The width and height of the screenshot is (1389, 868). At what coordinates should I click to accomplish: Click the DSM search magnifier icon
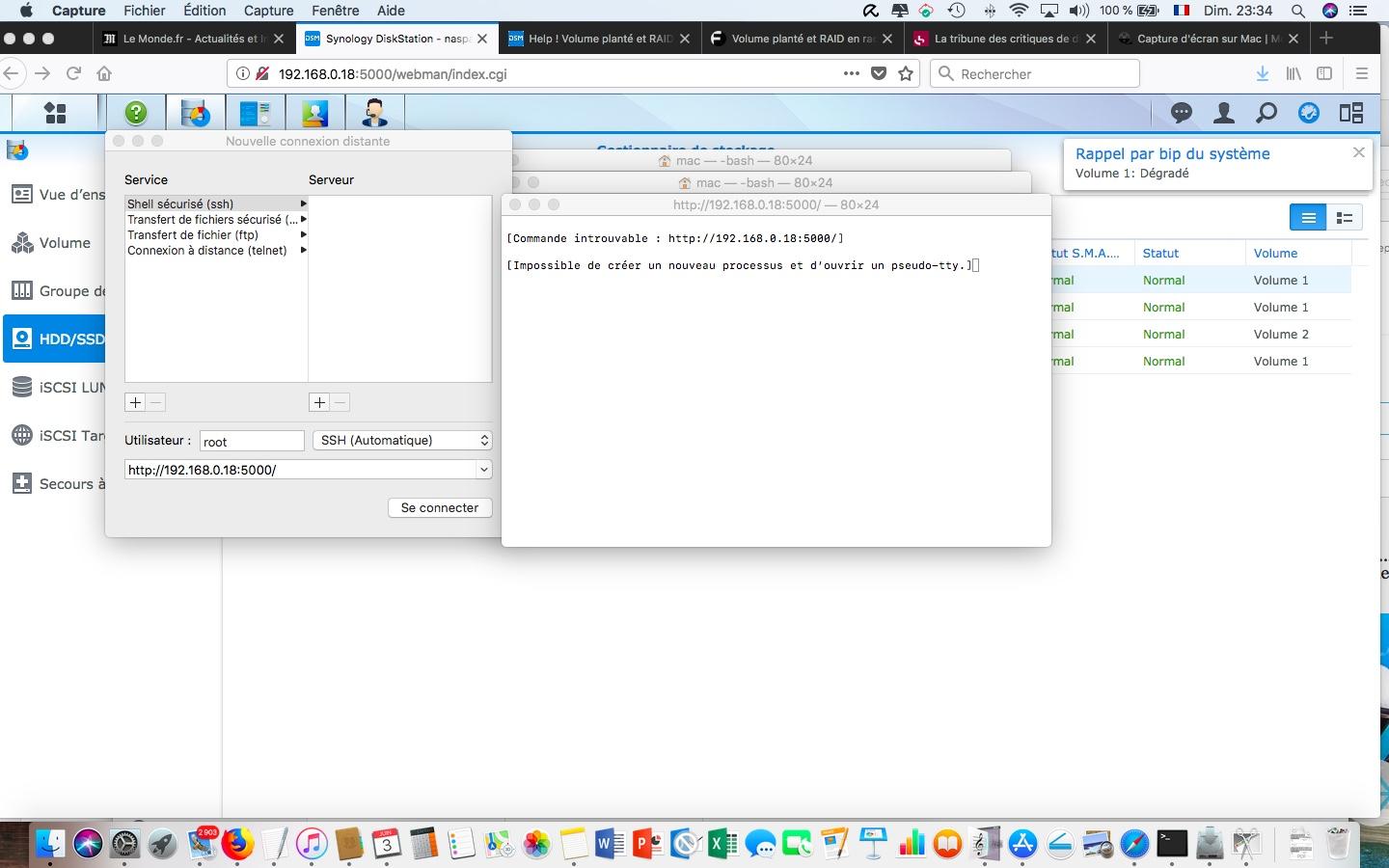click(1266, 113)
